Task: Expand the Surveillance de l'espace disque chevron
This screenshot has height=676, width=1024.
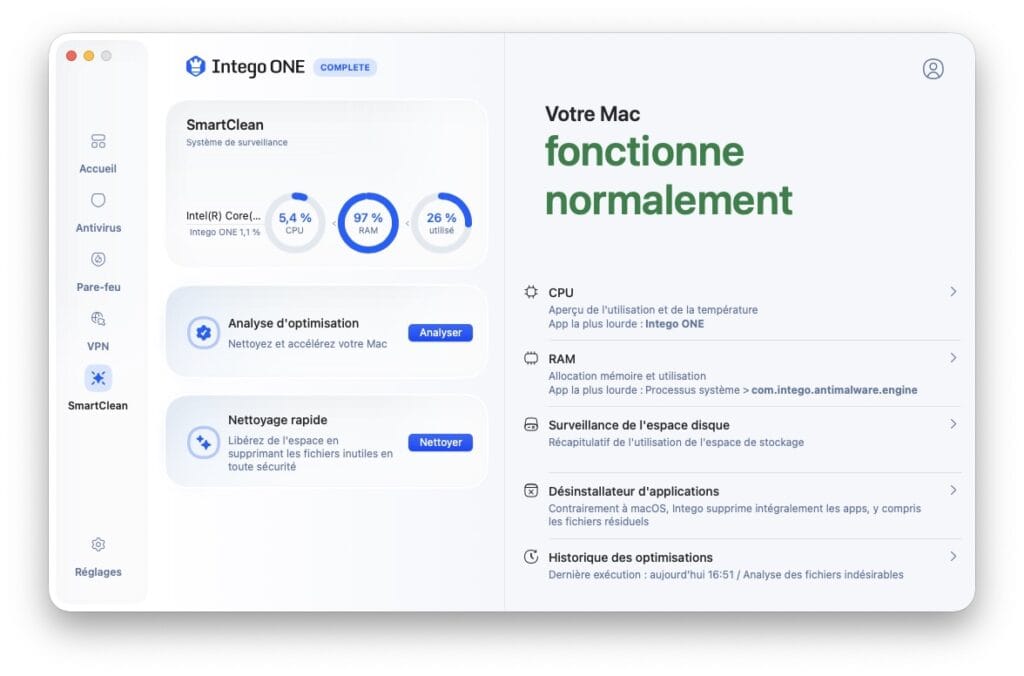Action: tap(953, 424)
